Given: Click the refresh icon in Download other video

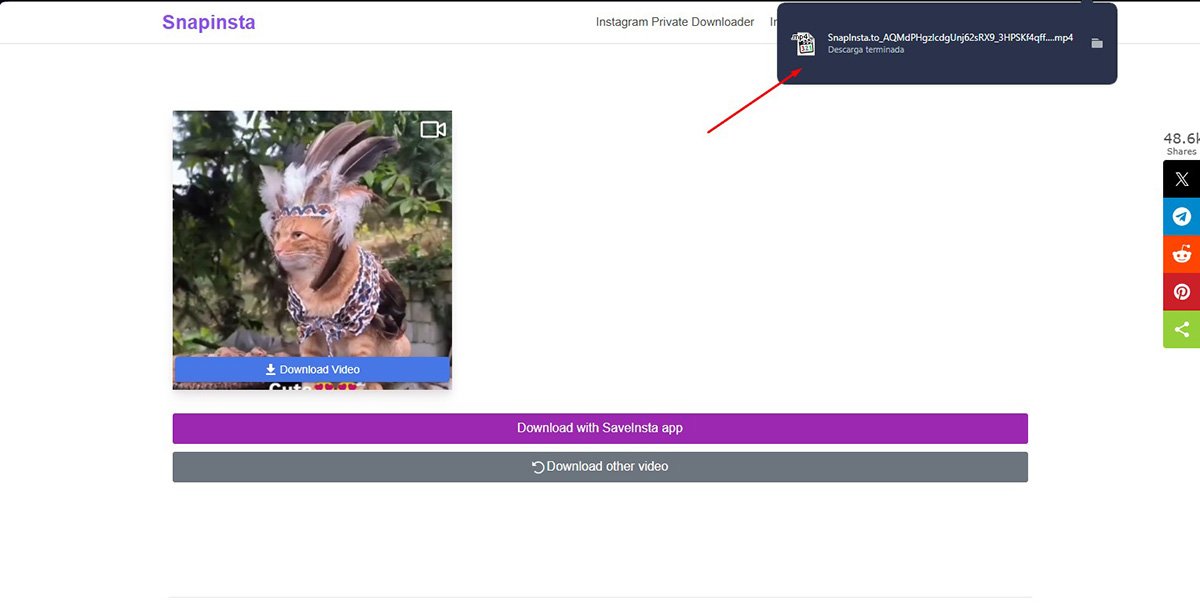Looking at the screenshot, I should pos(536,466).
